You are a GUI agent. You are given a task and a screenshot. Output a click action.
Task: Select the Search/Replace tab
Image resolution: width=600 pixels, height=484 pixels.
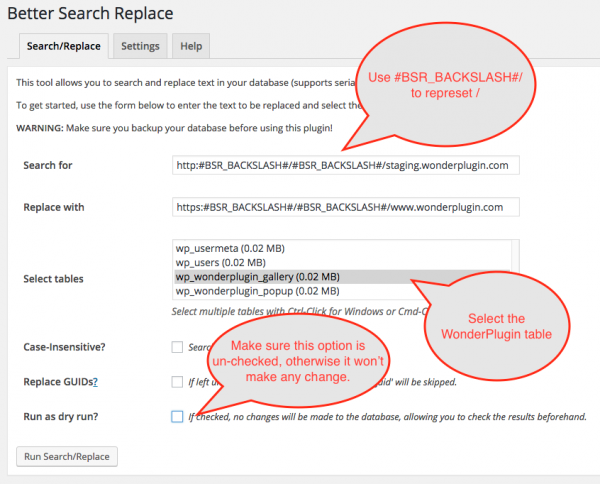(64, 46)
